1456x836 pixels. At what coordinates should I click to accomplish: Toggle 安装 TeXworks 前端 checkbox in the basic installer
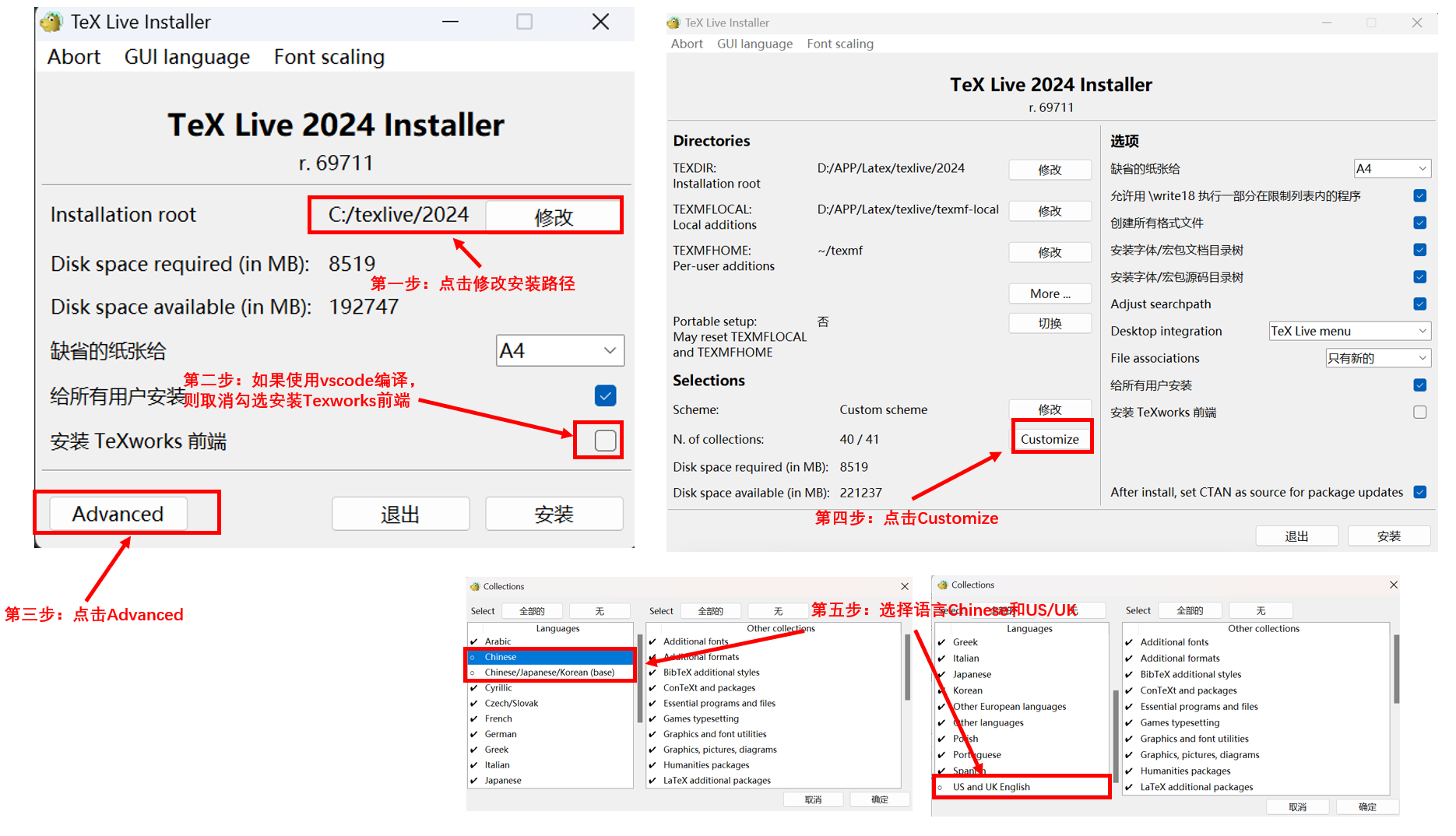coord(605,441)
